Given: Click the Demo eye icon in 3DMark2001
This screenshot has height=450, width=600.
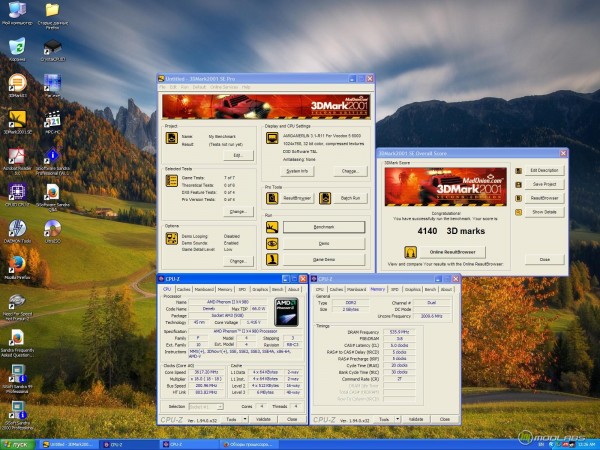Looking at the screenshot, I should pyautogui.click(x=272, y=243).
